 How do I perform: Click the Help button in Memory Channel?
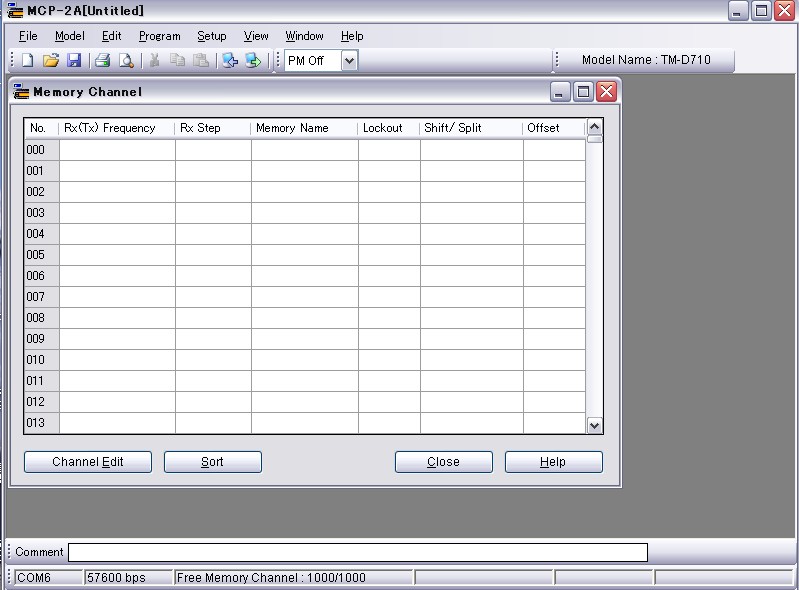(553, 462)
